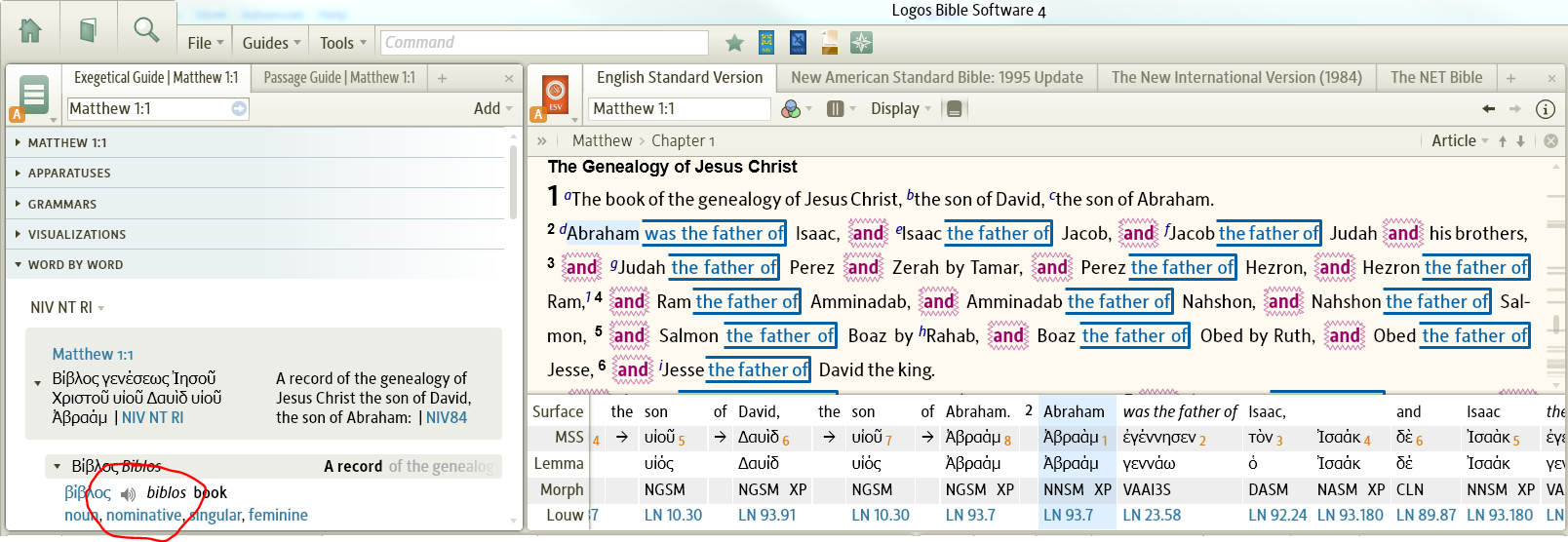
Task: Go back with the left arrow icon
Action: point(1488,108)
